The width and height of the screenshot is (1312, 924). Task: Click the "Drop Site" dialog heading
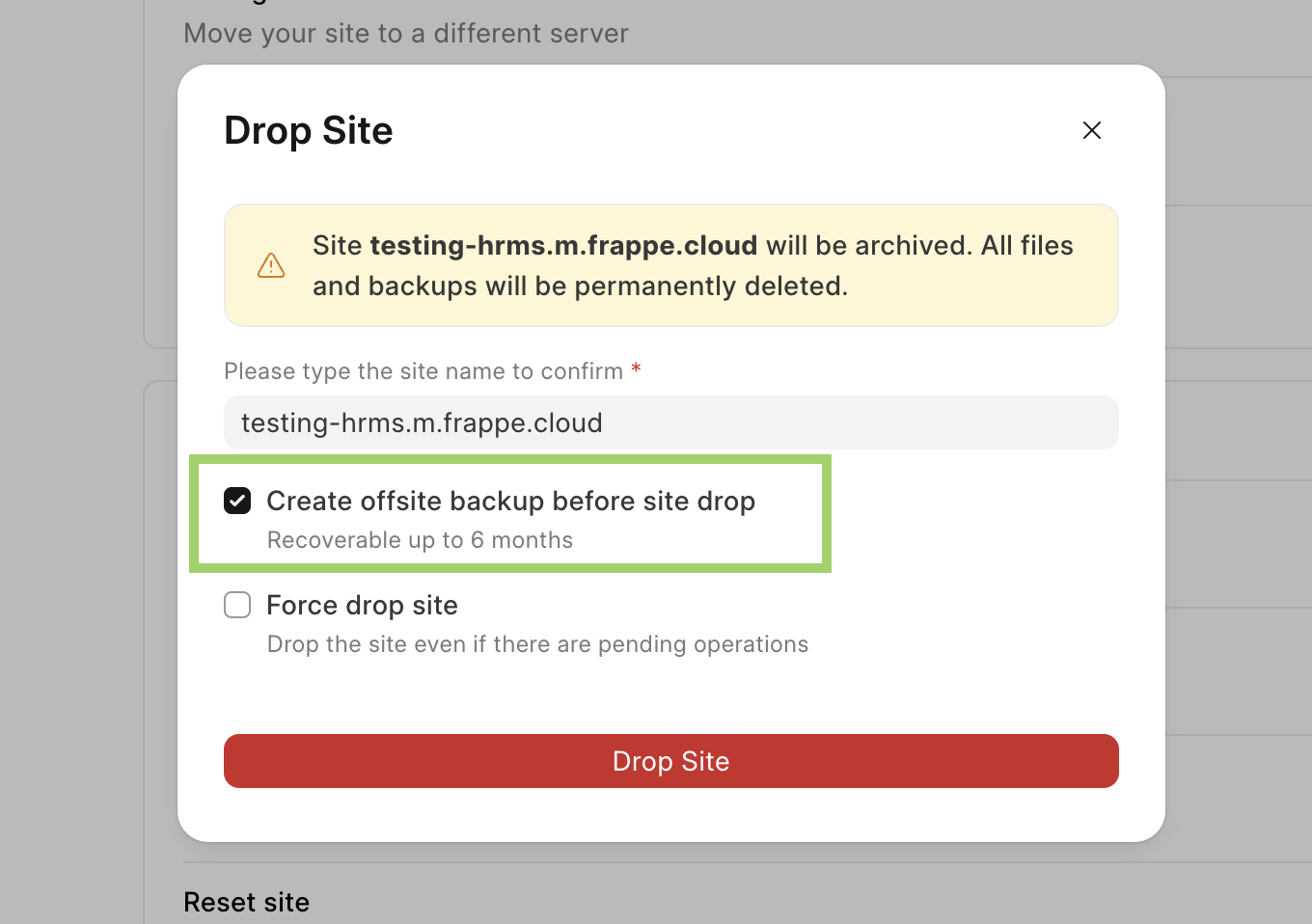(309, 131)
